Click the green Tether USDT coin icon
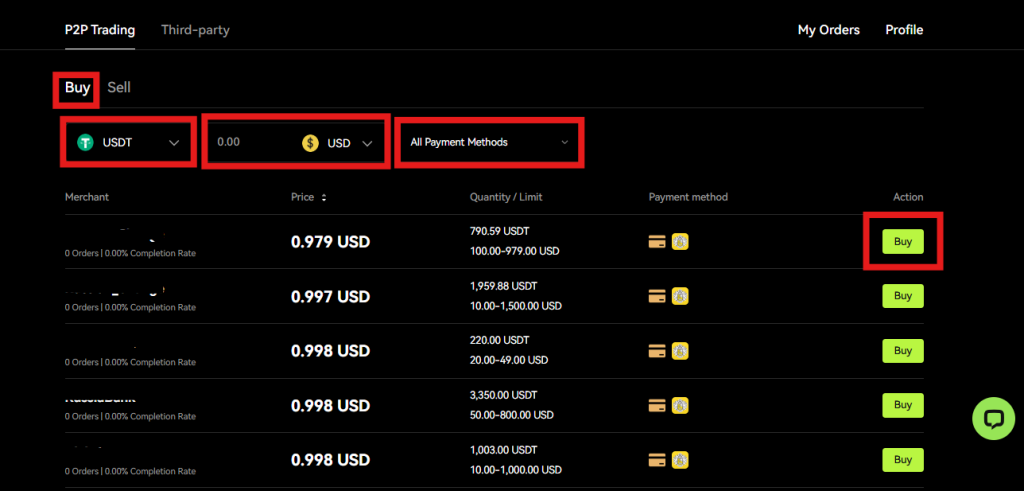 click(86, 142)
